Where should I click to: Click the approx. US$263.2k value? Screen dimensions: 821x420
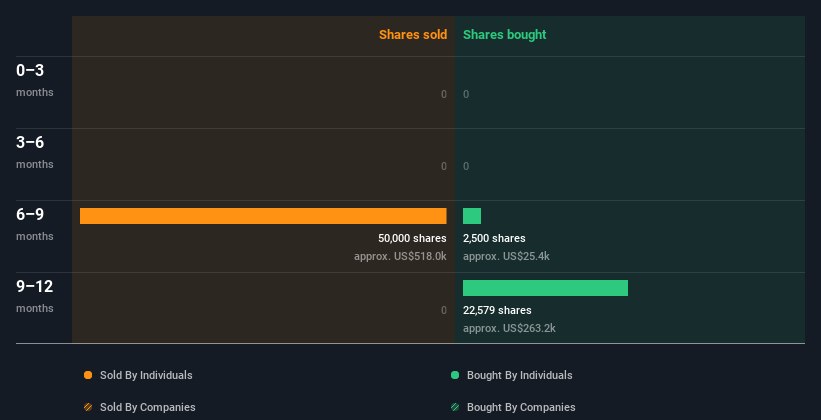pyautogui.click(x=509, y=328)
